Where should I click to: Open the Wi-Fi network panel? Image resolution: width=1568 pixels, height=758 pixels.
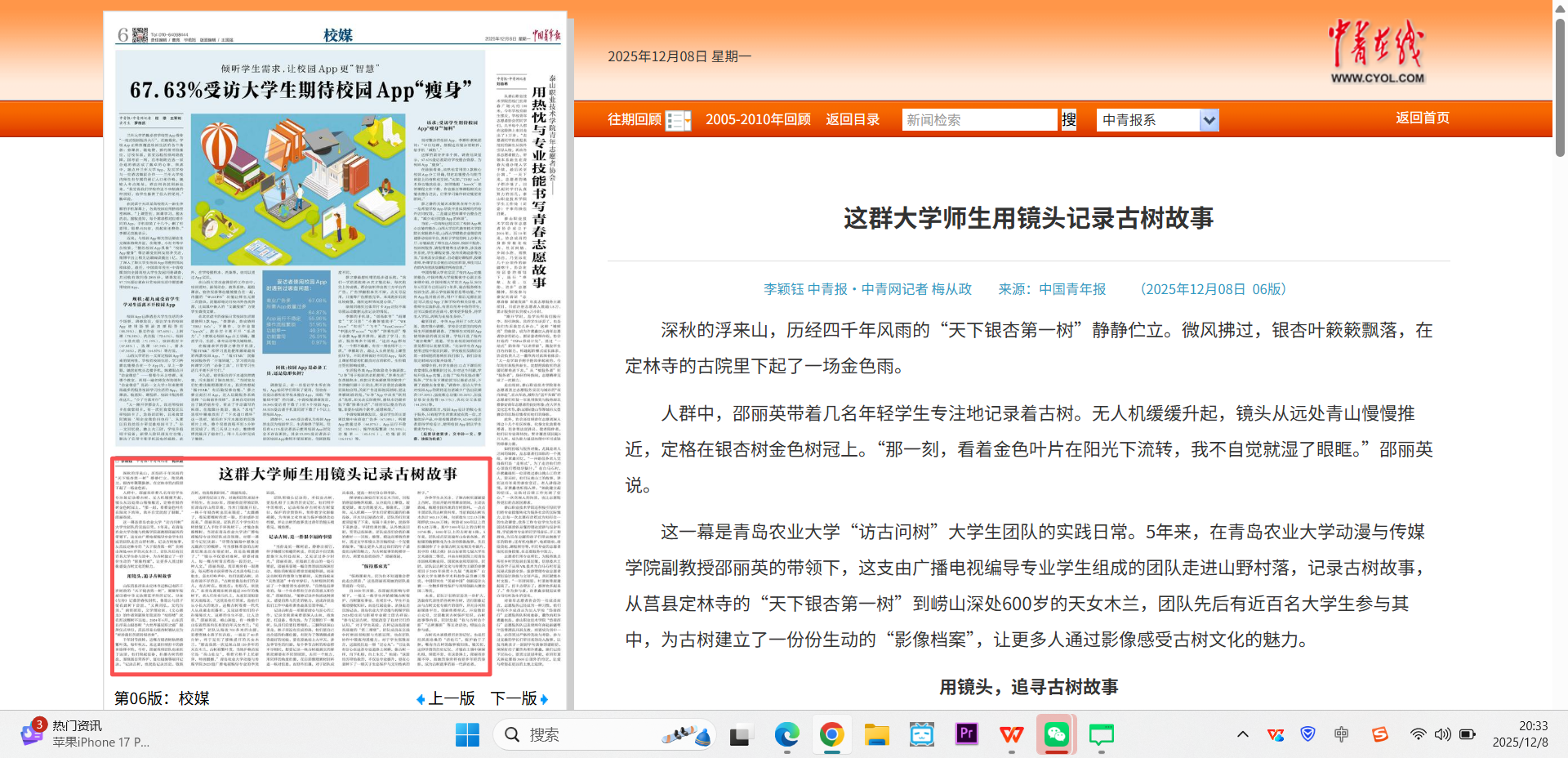click(x=1419, y=734)
